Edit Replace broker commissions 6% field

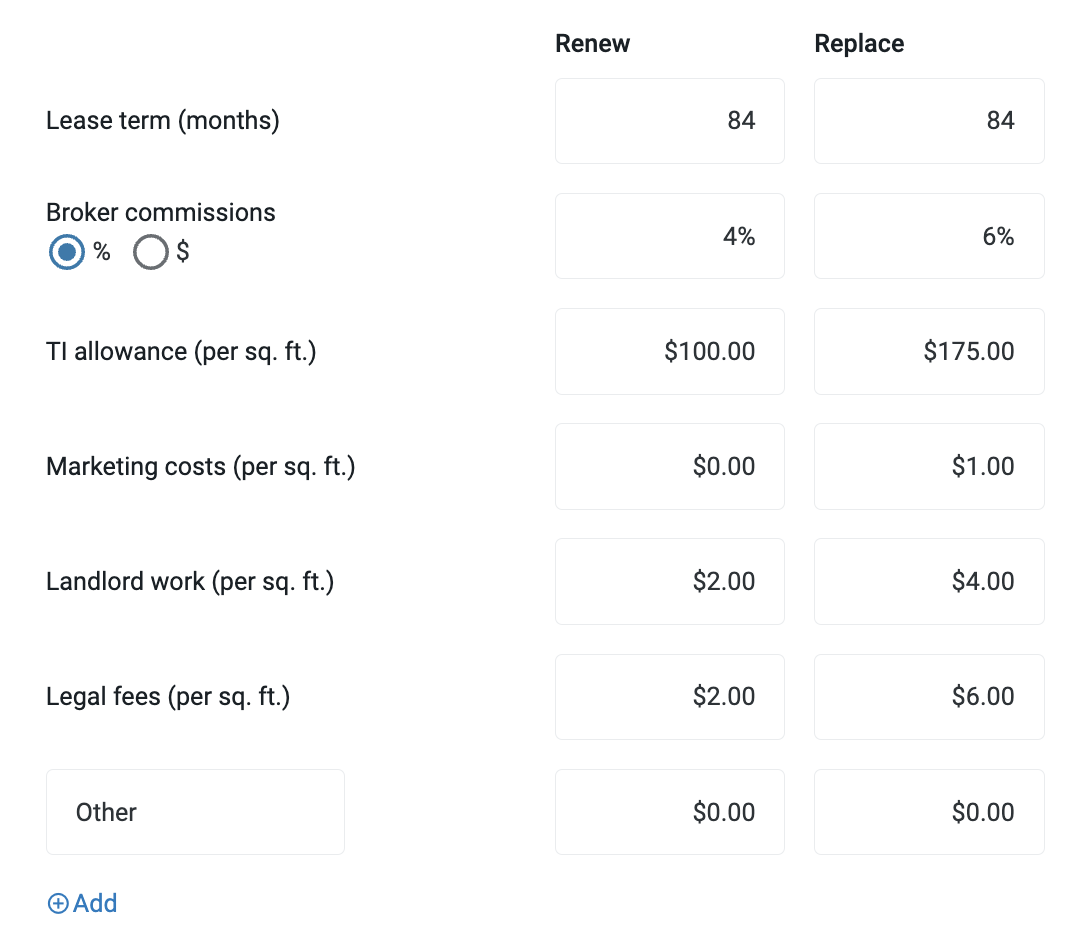tap(928, 236)
